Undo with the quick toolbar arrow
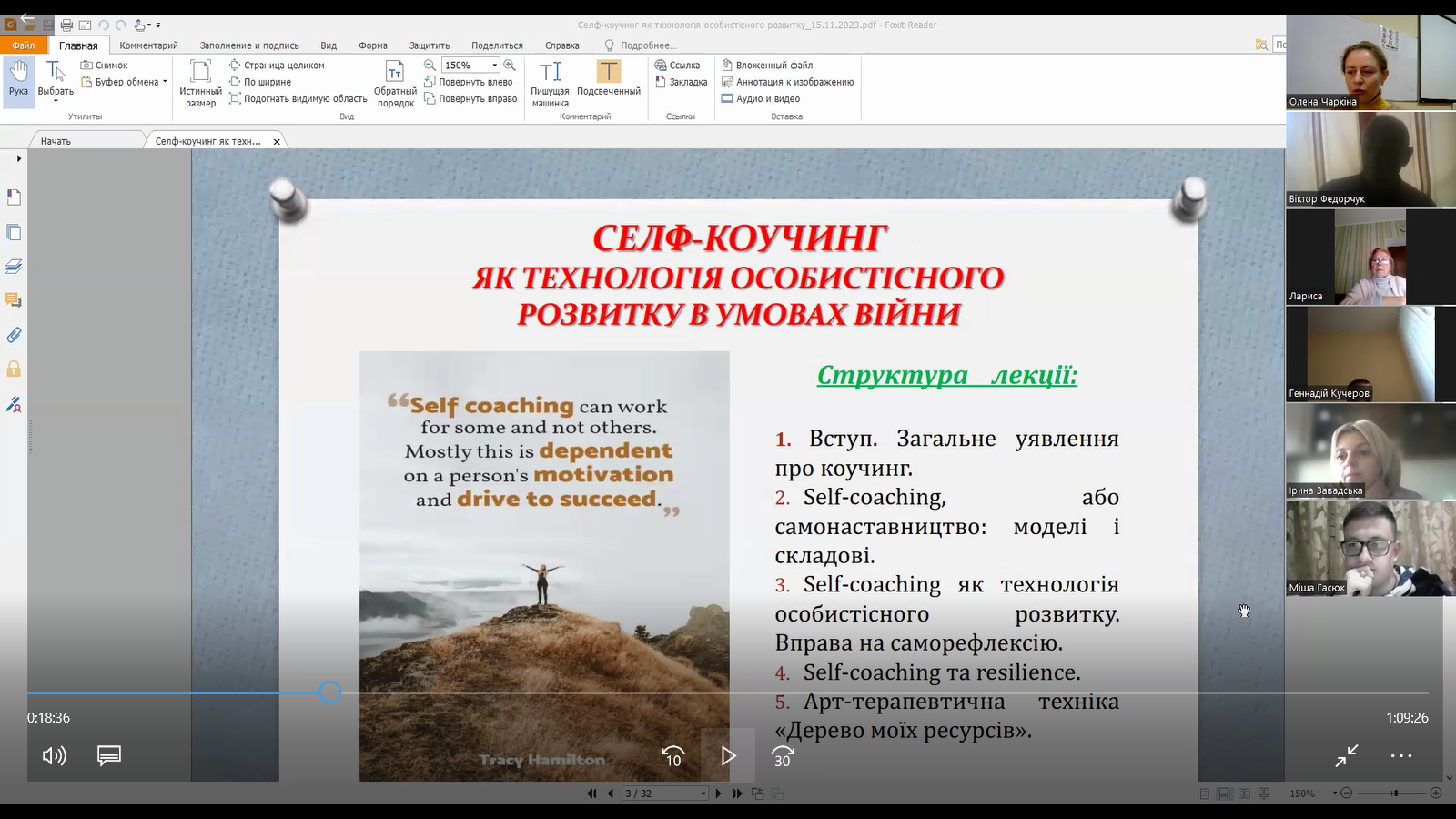This screenshot has width=1456, height=819. pyautogui.click(x=103, y=25)
